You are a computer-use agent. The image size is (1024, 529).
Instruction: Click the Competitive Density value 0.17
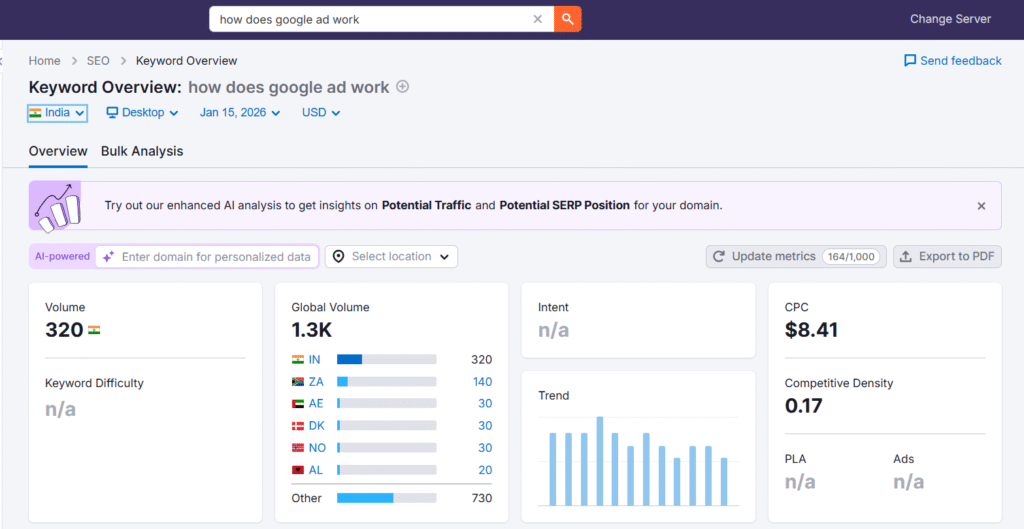(x=803, y=406)
